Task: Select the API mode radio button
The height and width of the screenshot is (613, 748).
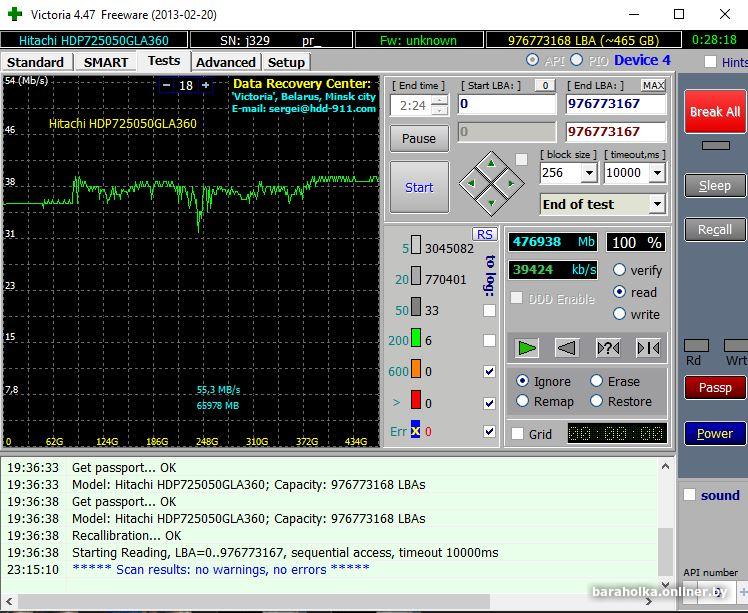Action: coord(532,60)
